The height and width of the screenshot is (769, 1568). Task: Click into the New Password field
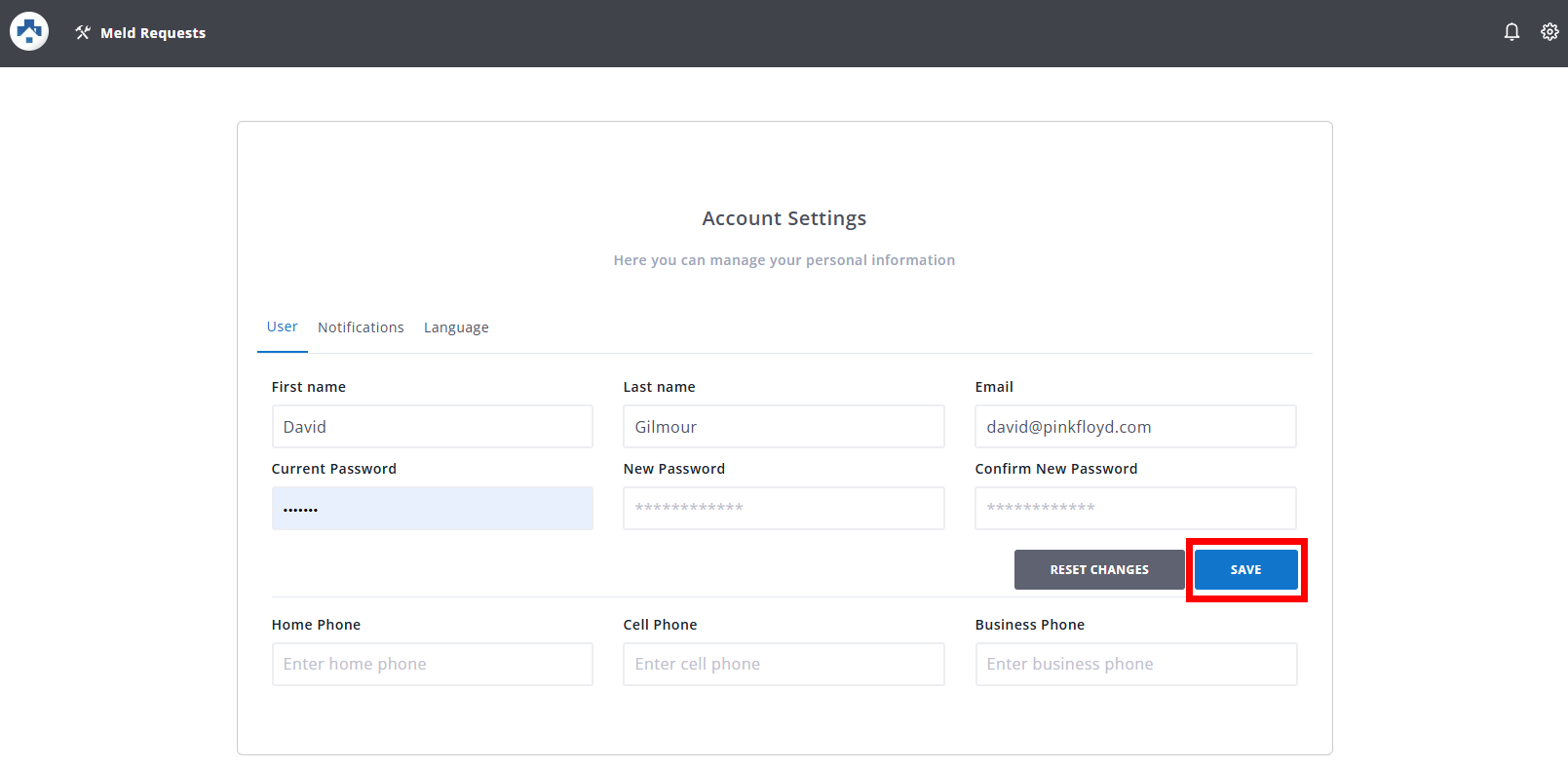coord(784,509)
